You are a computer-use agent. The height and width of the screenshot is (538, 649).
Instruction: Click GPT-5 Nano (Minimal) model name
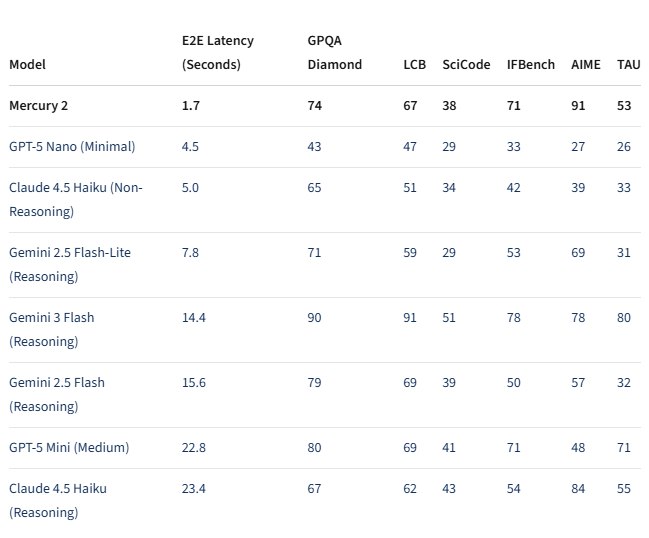click(72, 147)
